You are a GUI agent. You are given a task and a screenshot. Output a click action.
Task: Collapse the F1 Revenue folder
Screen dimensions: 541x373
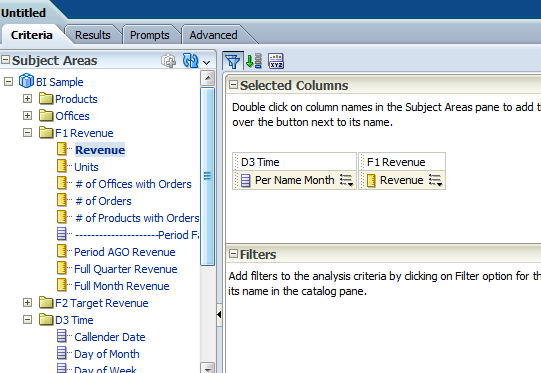point(27,133)
